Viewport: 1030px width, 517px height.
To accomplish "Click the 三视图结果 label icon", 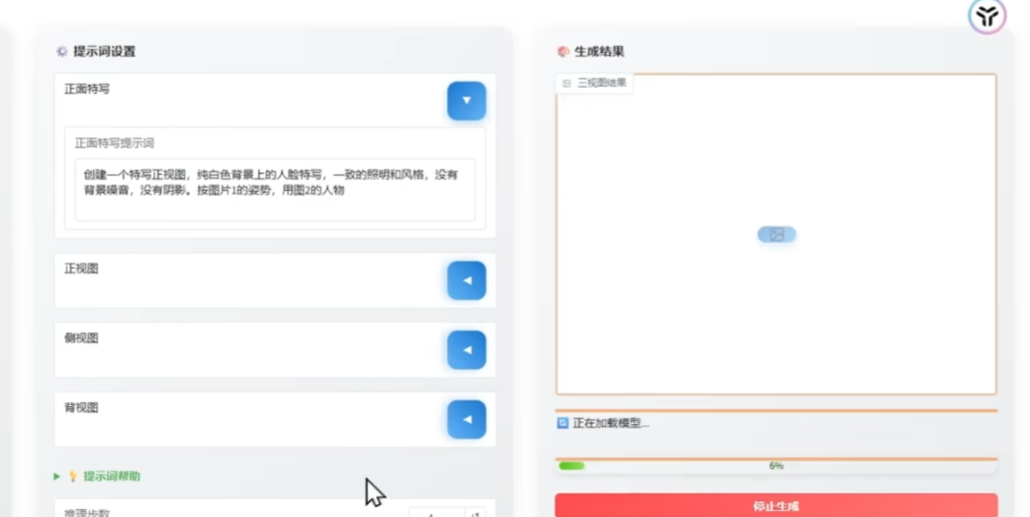I will pyautogui.click(x=567, y=83).
